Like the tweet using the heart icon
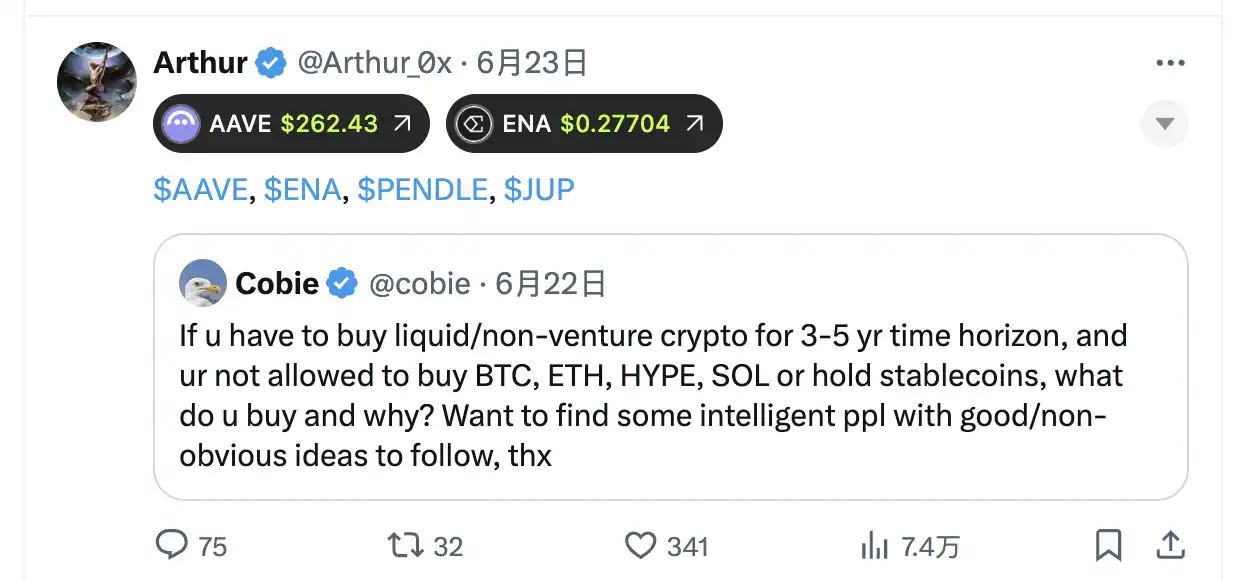Screen dimensions: 1240x580 pos(640,546)
